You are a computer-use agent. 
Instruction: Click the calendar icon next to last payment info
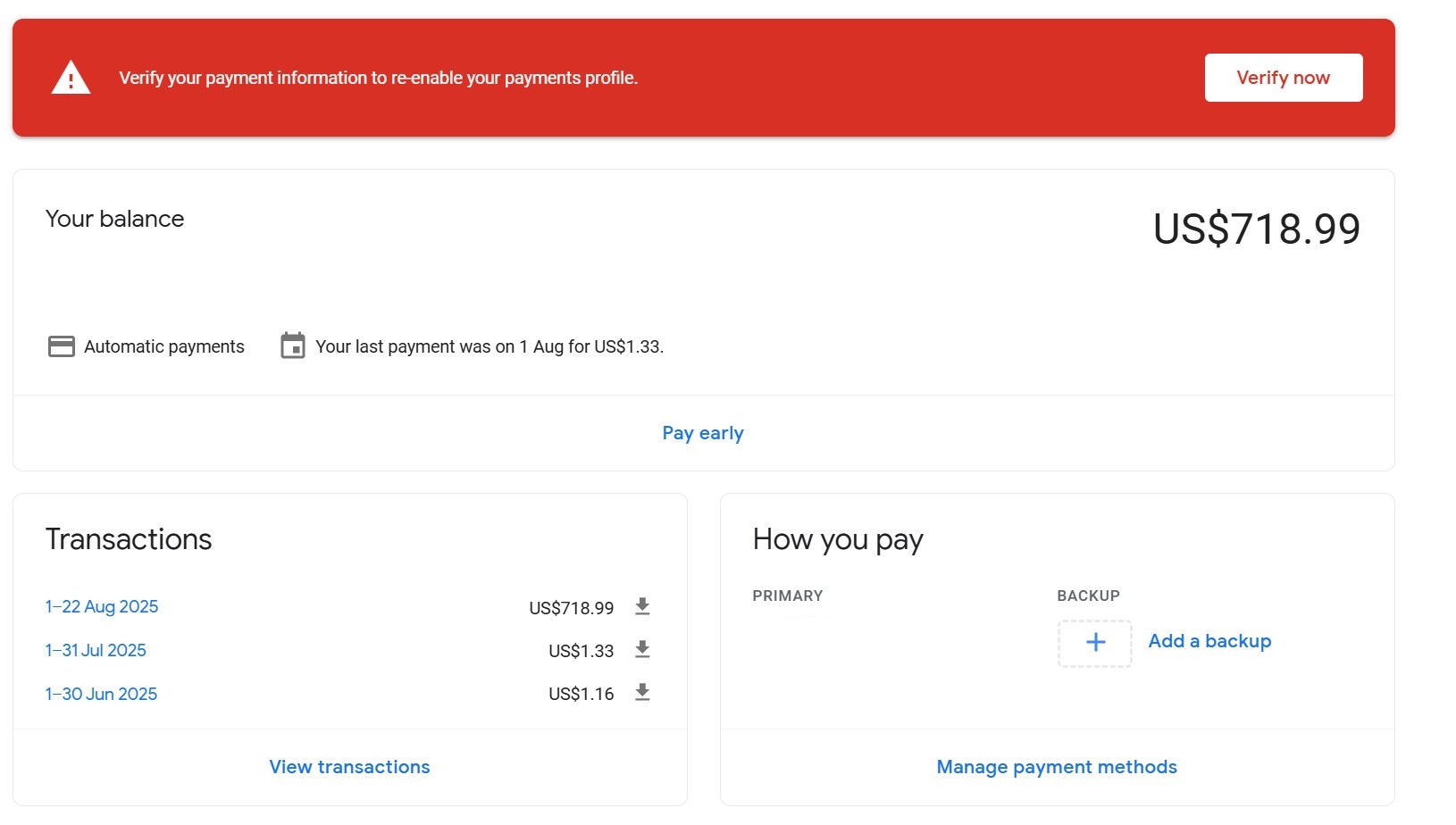point(293,346)
